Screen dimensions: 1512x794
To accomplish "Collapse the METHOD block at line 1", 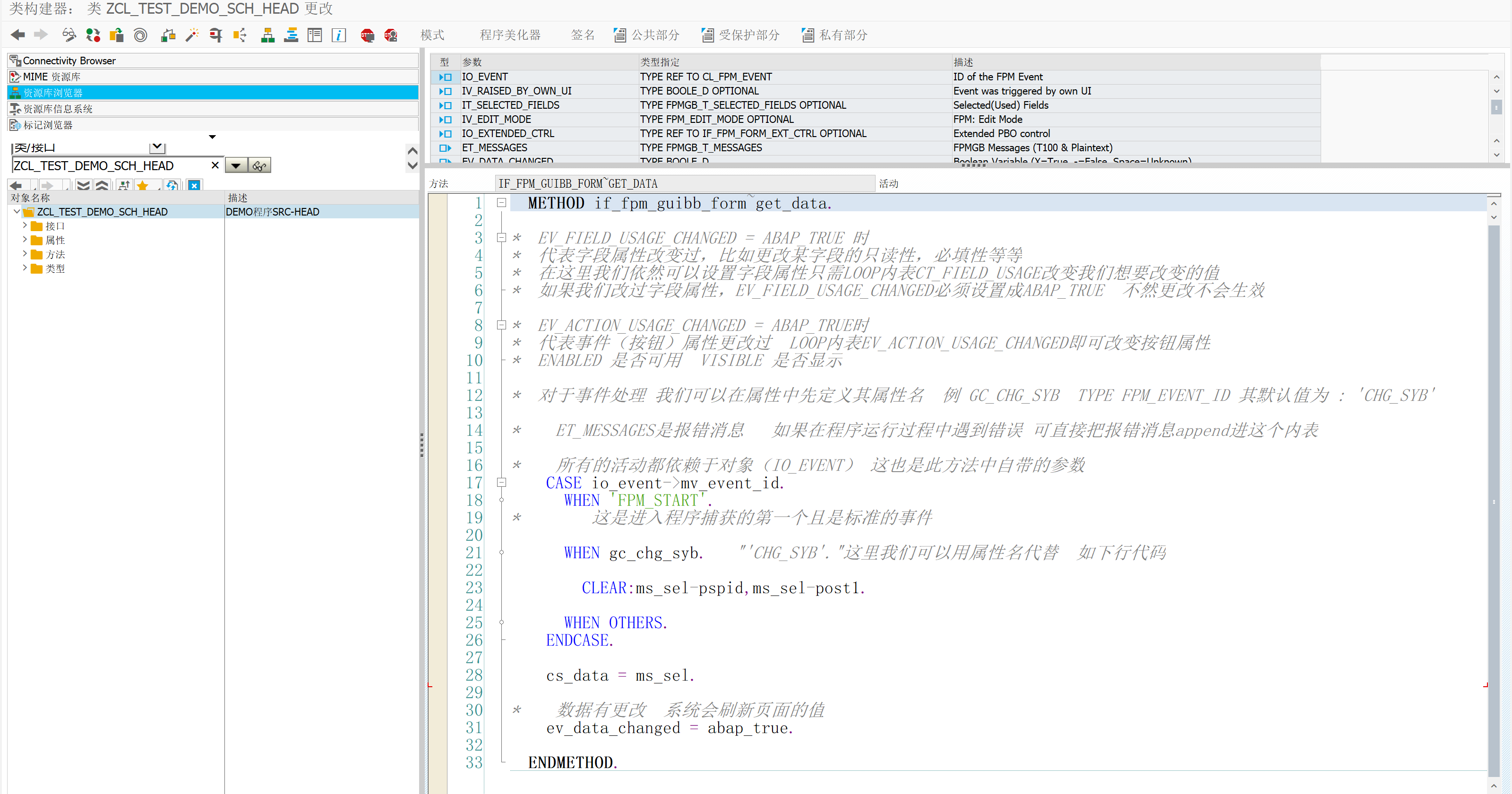I will (501, 203).
